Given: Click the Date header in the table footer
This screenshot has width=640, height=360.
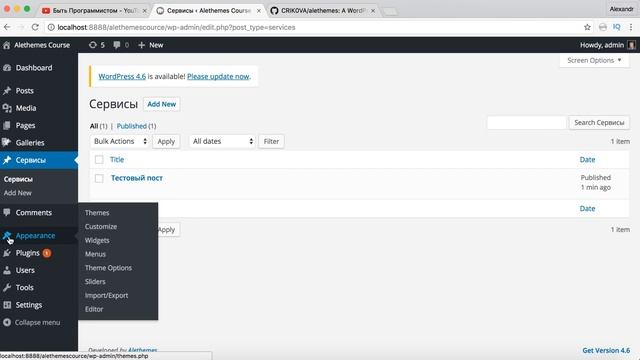Looking at the screenshot, I should pyautogui.click(x=587, y=209).
